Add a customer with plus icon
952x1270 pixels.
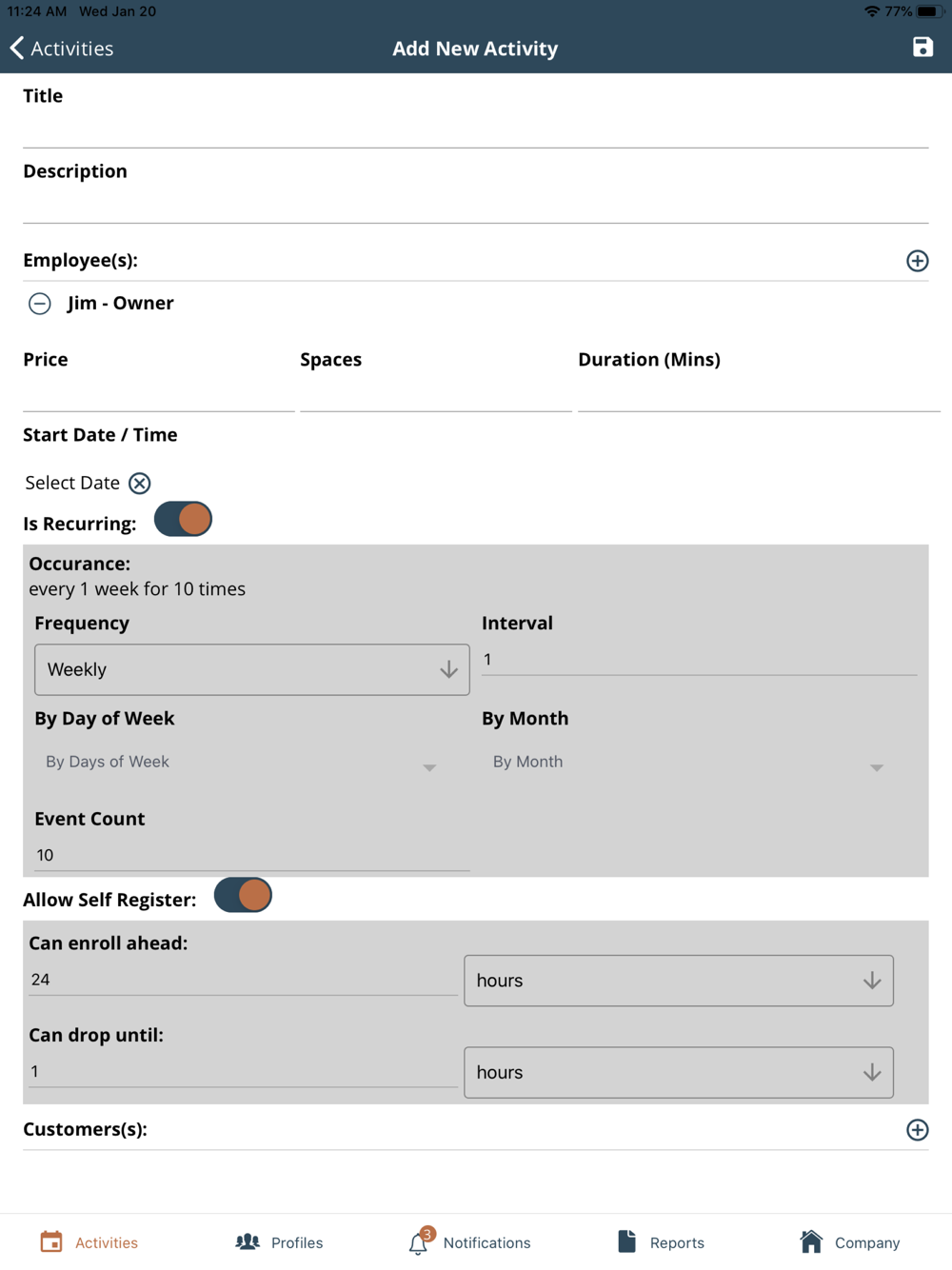917,1130
